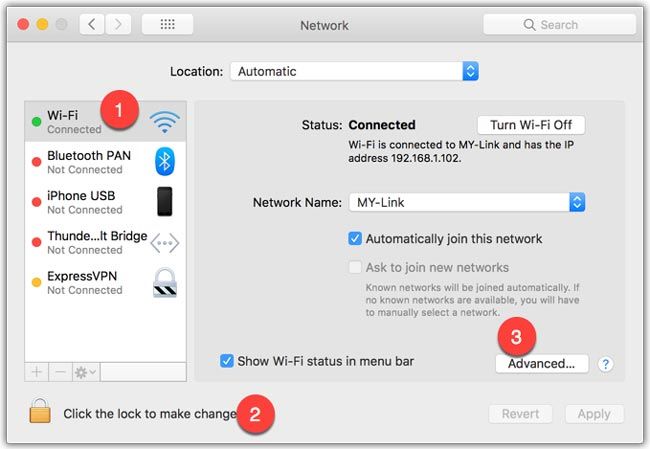Uncheck Automatically join this network
Screen dimensions: 650x449
pyautogui.click(x=355, y=239)
